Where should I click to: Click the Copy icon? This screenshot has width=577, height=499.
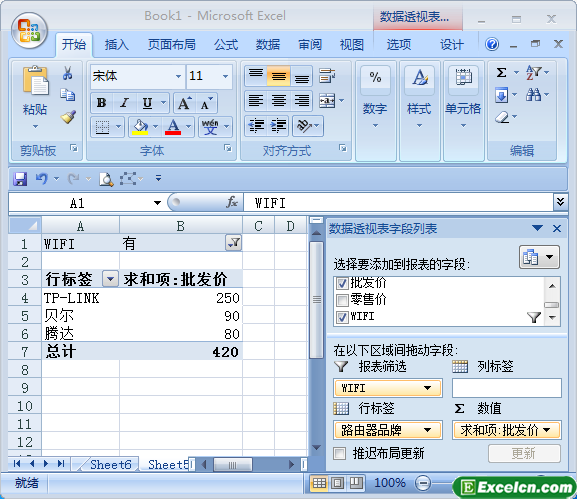coord(68,95)
